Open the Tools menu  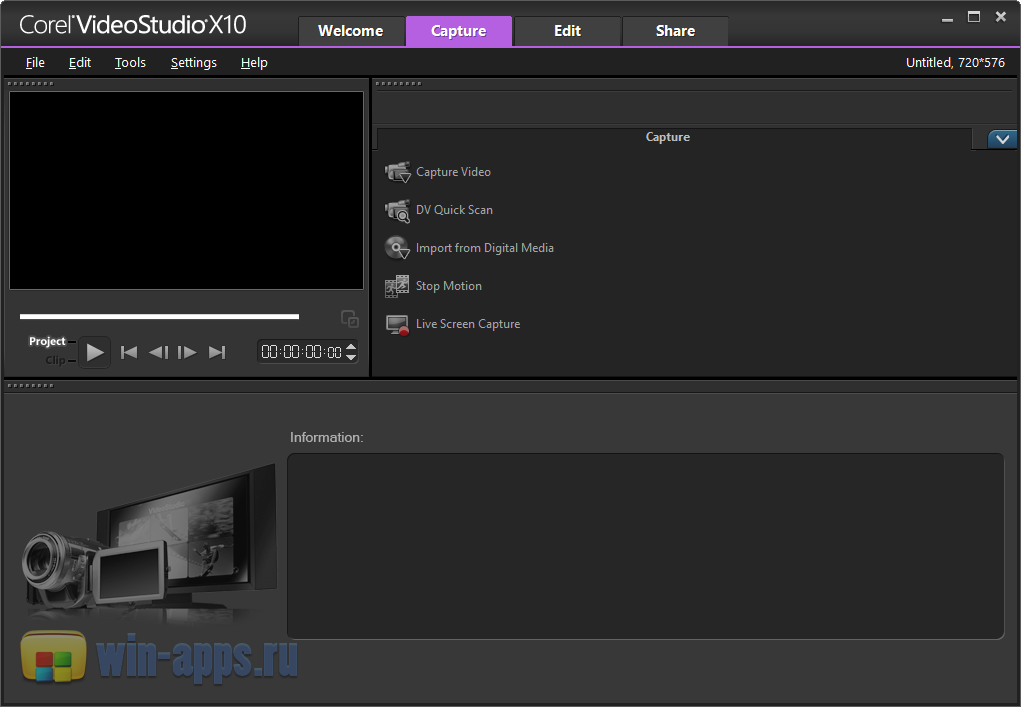tap(130, 63)
